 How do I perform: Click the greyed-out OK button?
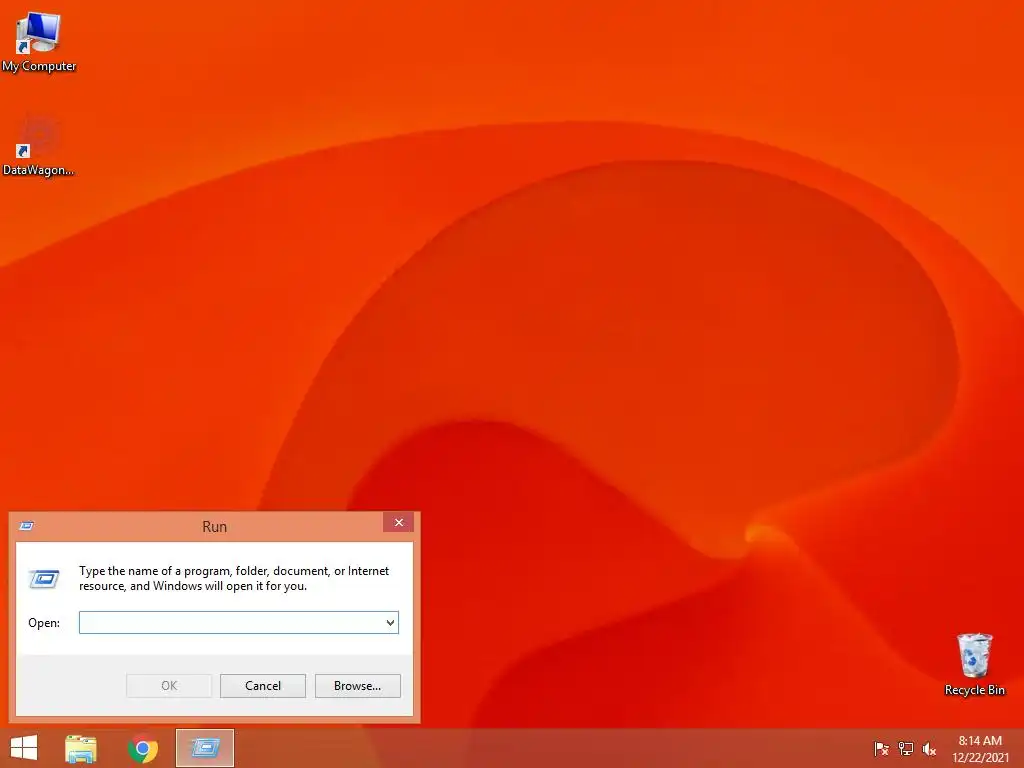pos(168,686)
